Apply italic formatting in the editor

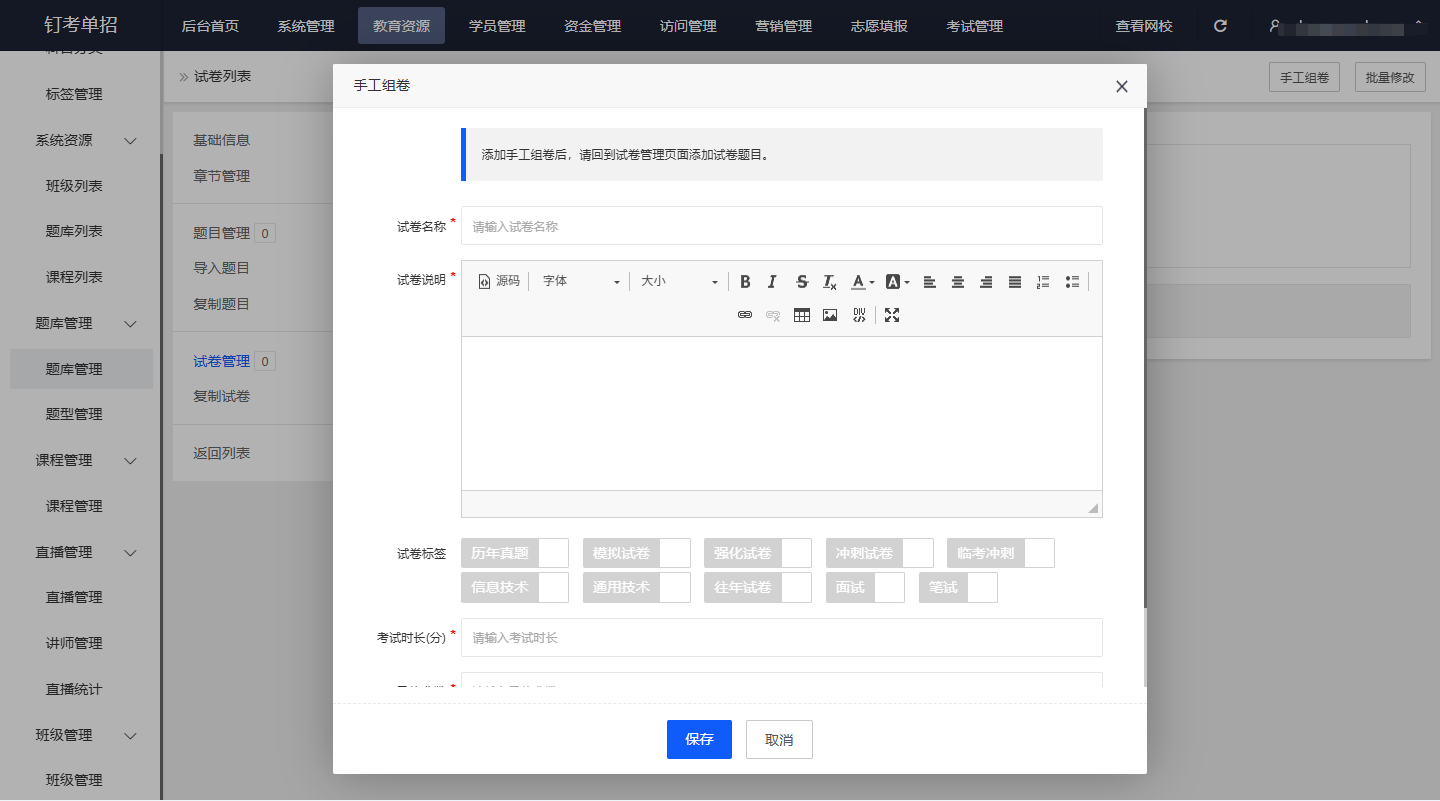tap(772, 282)
